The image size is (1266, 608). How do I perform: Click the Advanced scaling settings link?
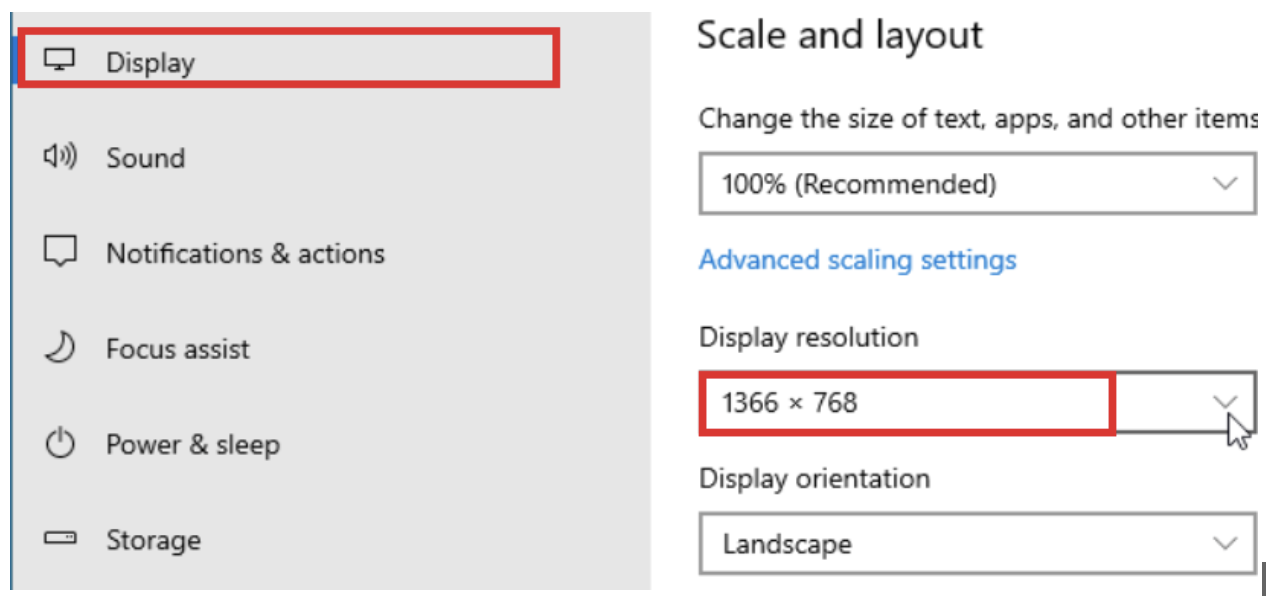[855, 260]
